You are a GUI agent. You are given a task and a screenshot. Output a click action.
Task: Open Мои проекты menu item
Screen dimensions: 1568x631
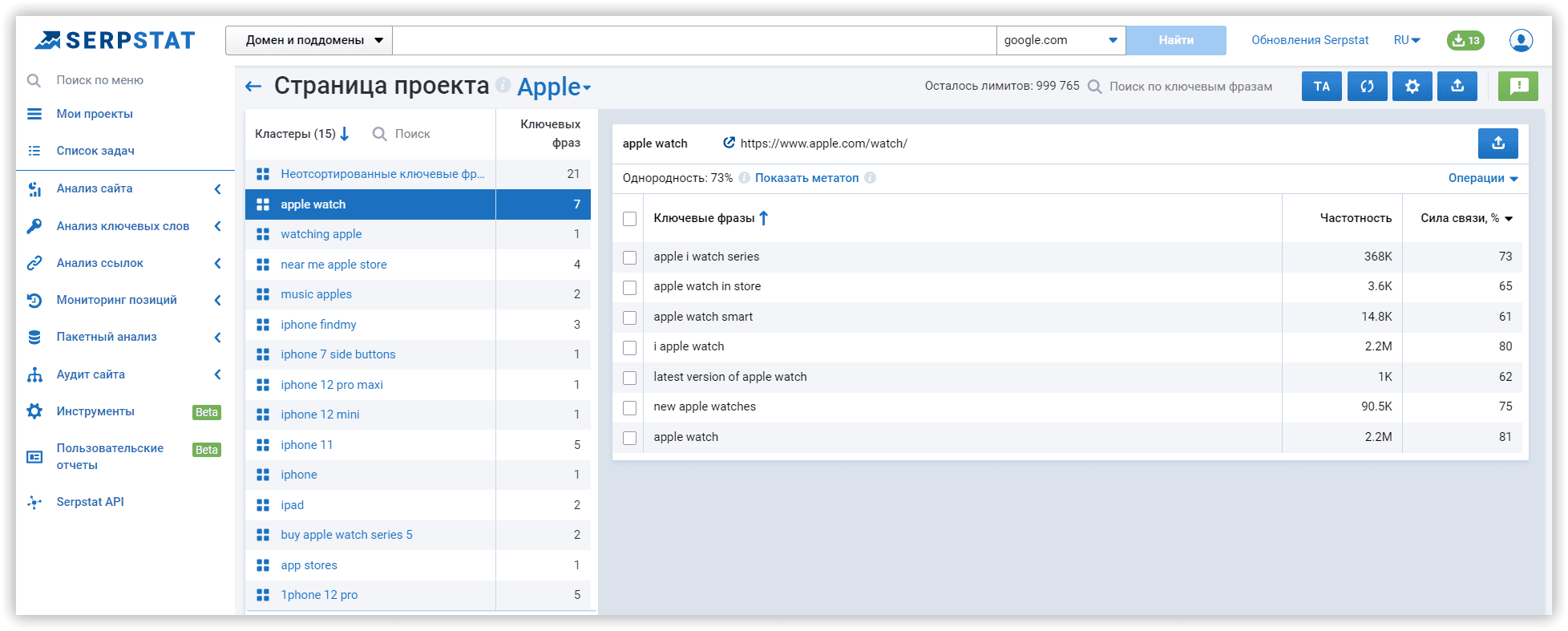[95, 114]
